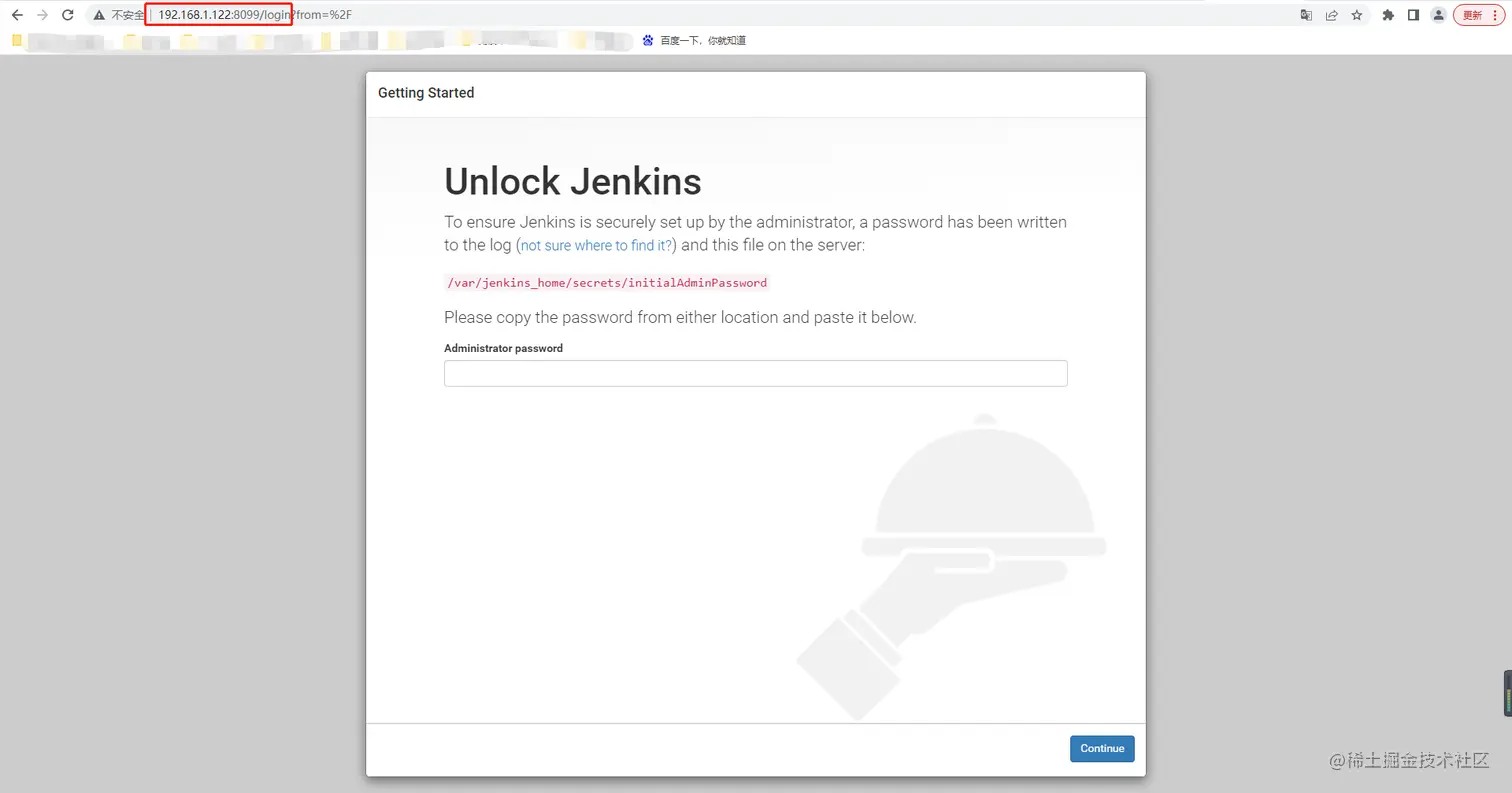Open the extensions puzzle icon
Viewport: 1512px width, 793px height.
[x=1388, y=15]
